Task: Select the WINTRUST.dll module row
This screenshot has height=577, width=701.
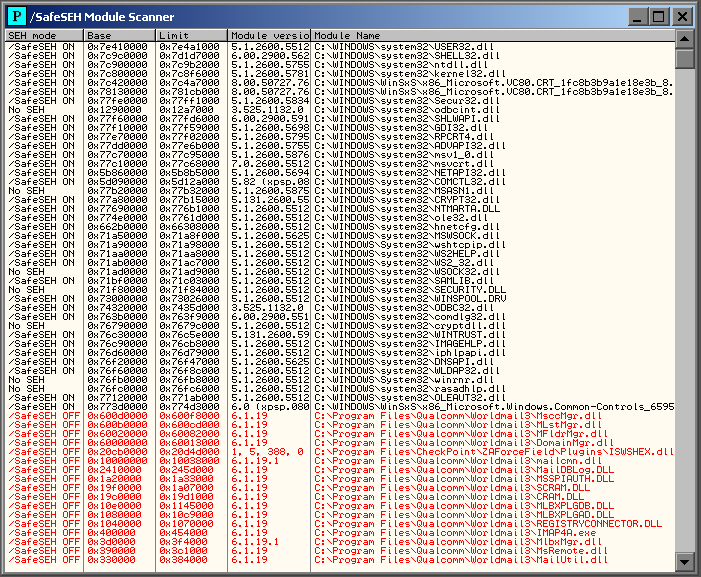Action: [x=340, y=334]
